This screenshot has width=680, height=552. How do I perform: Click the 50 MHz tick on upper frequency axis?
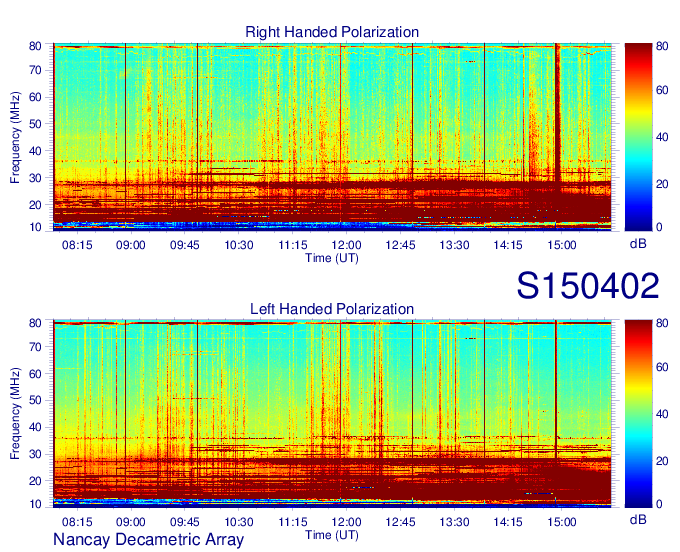35,124
